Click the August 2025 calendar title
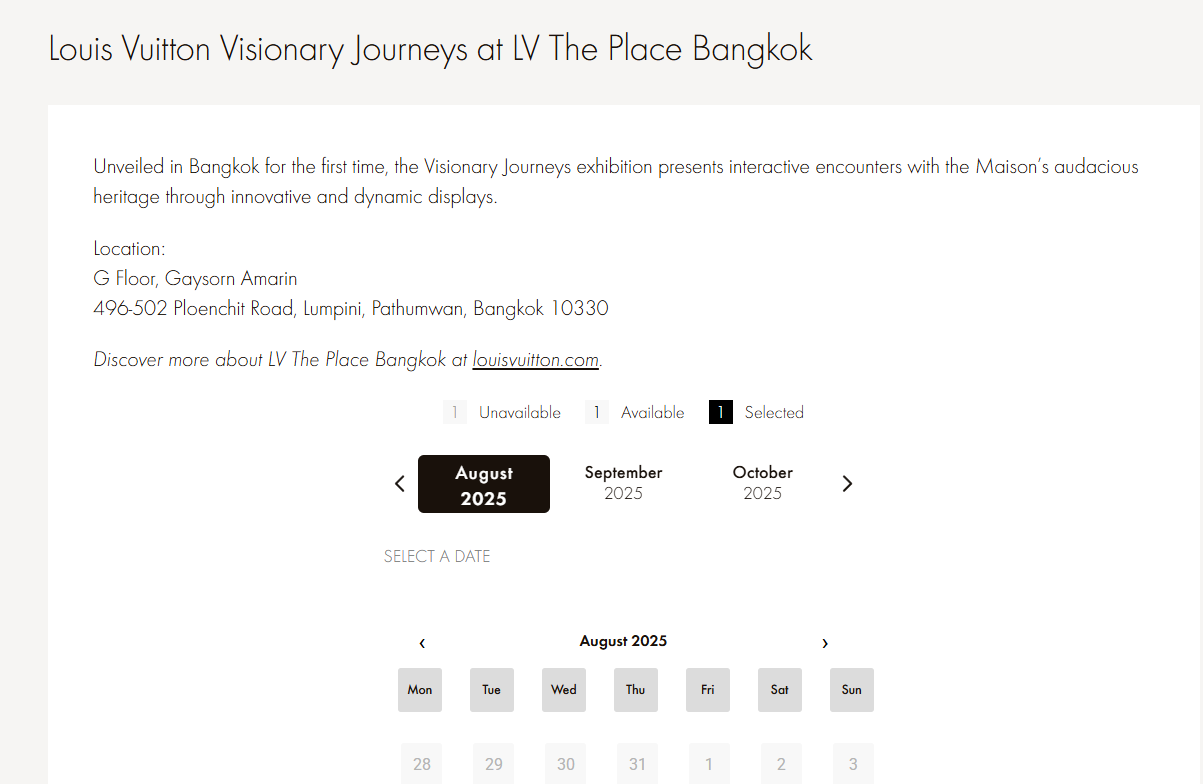 click(x=623, y=641)
